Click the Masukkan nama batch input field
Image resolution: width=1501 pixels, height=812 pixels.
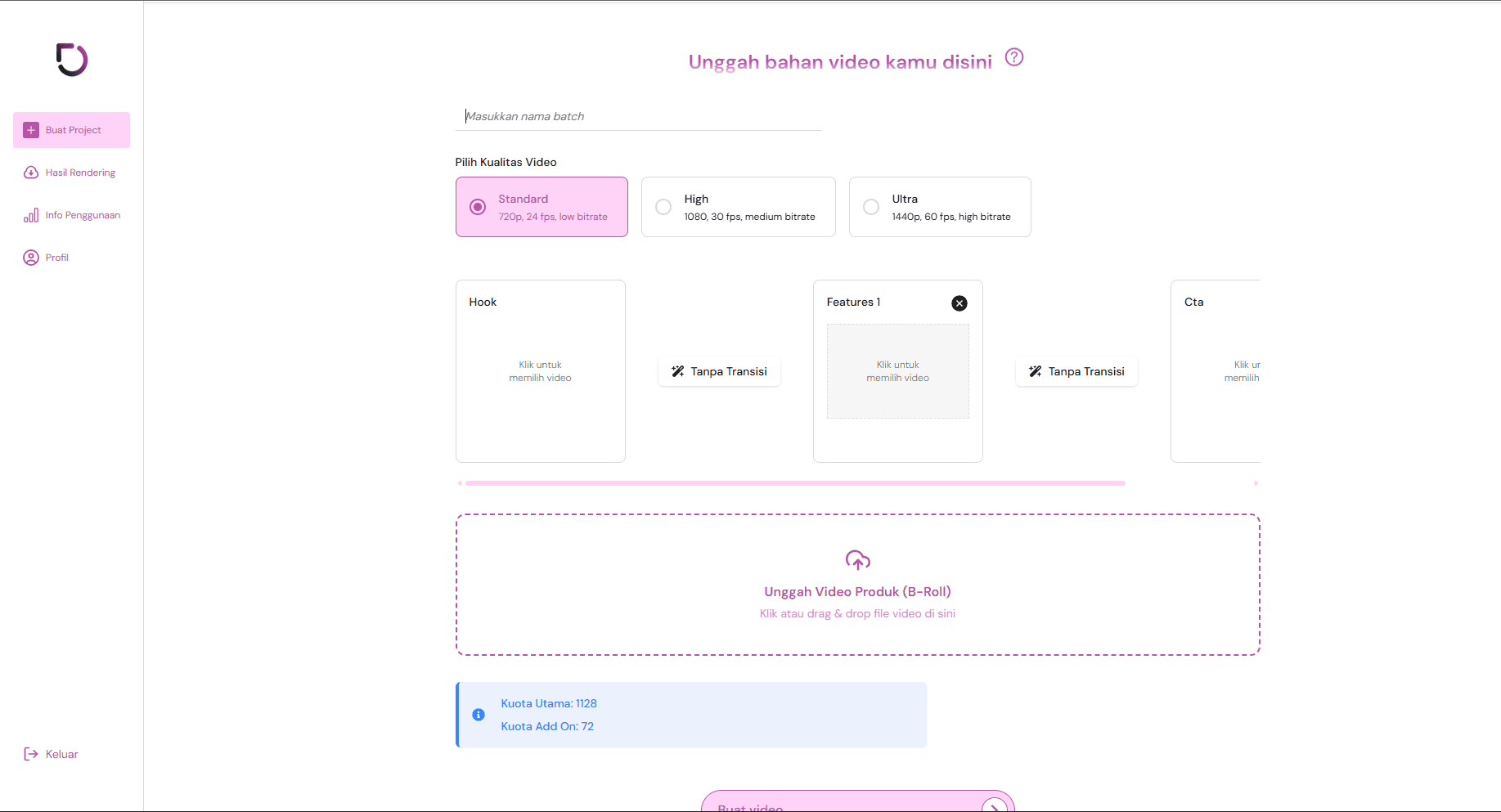click(638, 116)
